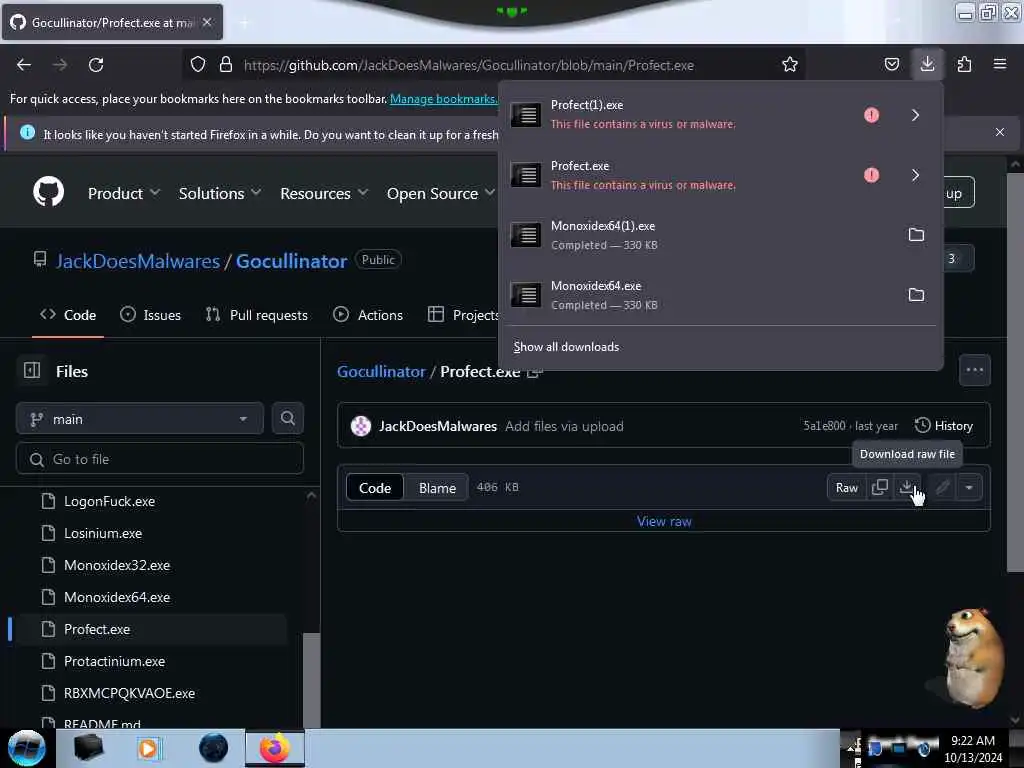Screen dimensions: 1024x768
Task: Switch to the Code repository tab
Action: click(x=68, y=315)
